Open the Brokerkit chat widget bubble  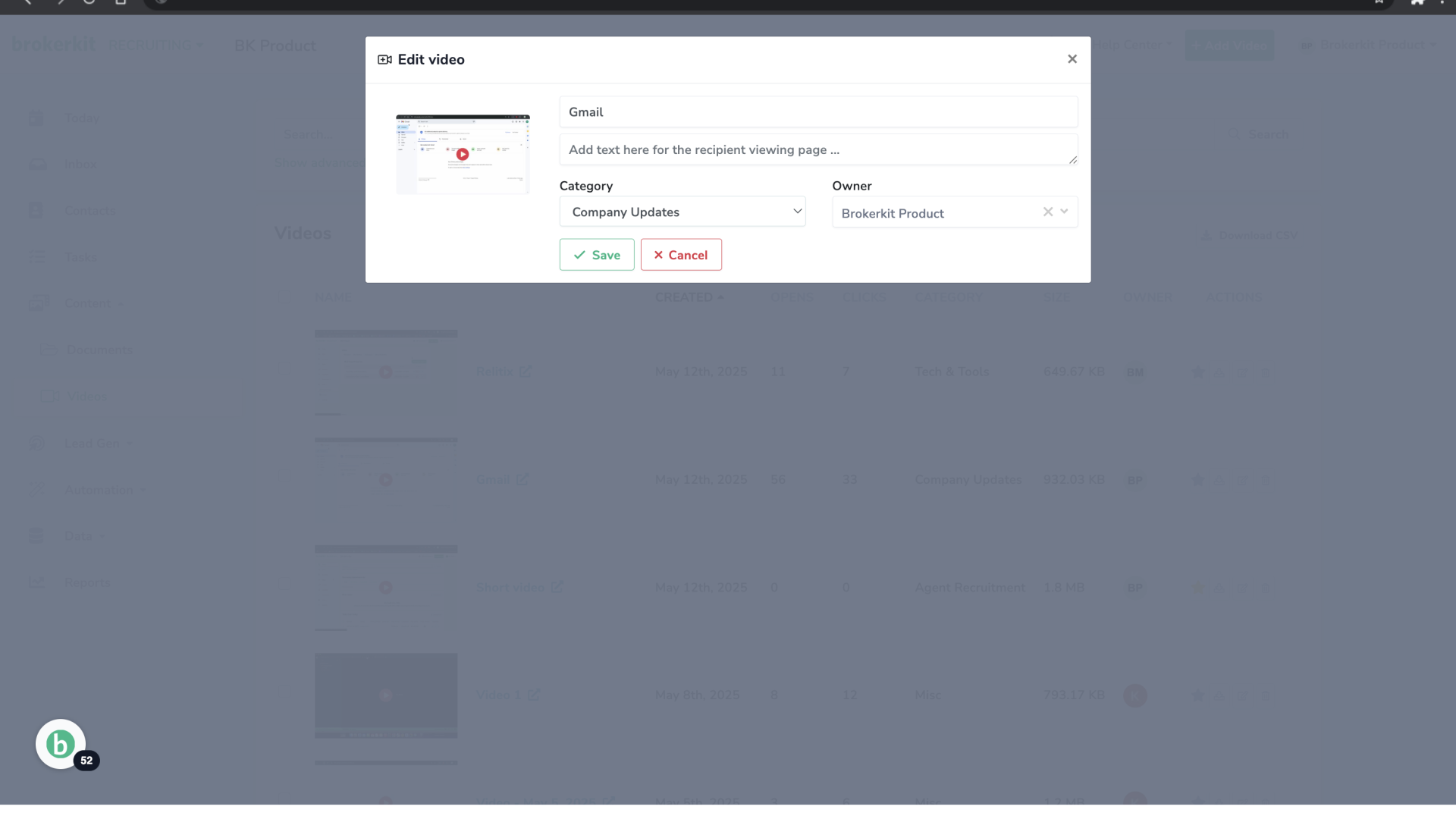coord(61,744)
